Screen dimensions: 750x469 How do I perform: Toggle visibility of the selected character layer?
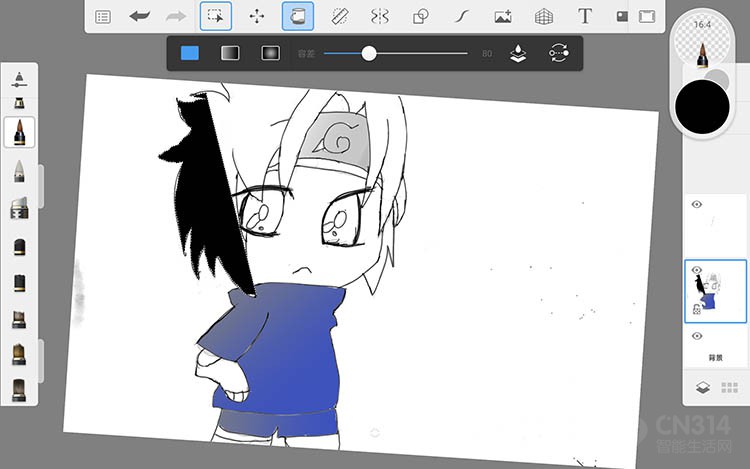tap(697, 270)
